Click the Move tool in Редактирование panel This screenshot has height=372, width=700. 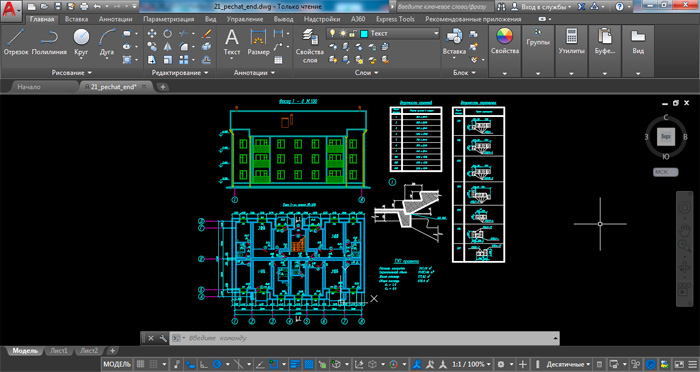[x=152, y=33]
